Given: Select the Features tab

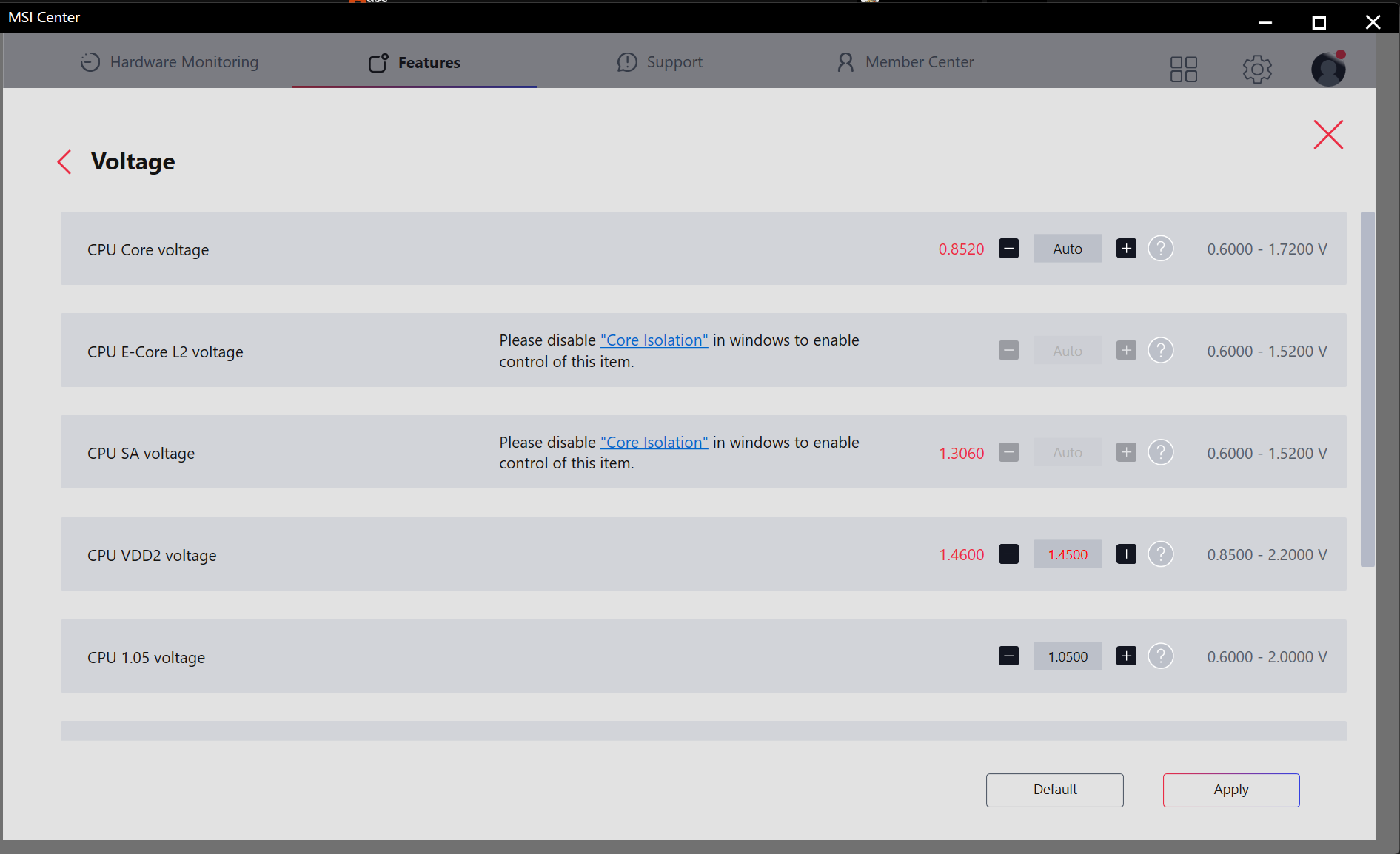Looking at the screenshot, I should point(415,62).
